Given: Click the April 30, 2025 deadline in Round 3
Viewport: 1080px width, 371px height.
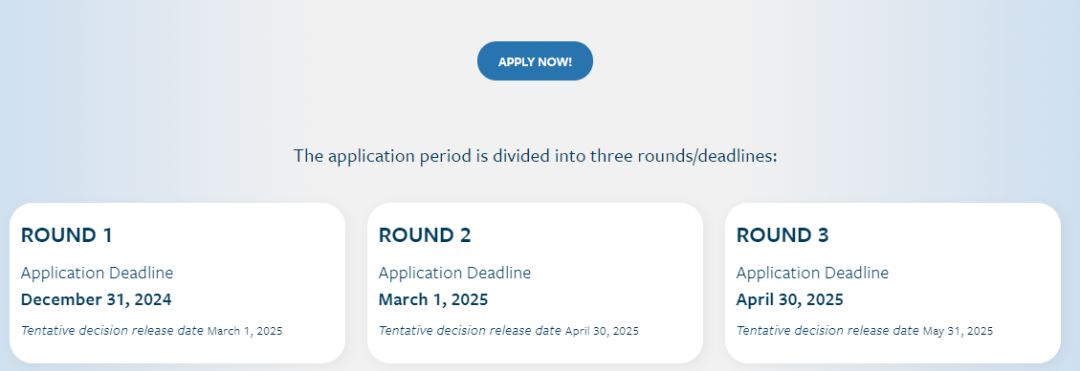Looking at the screenshot, I should pyautogui.click(x=790, y=300).
